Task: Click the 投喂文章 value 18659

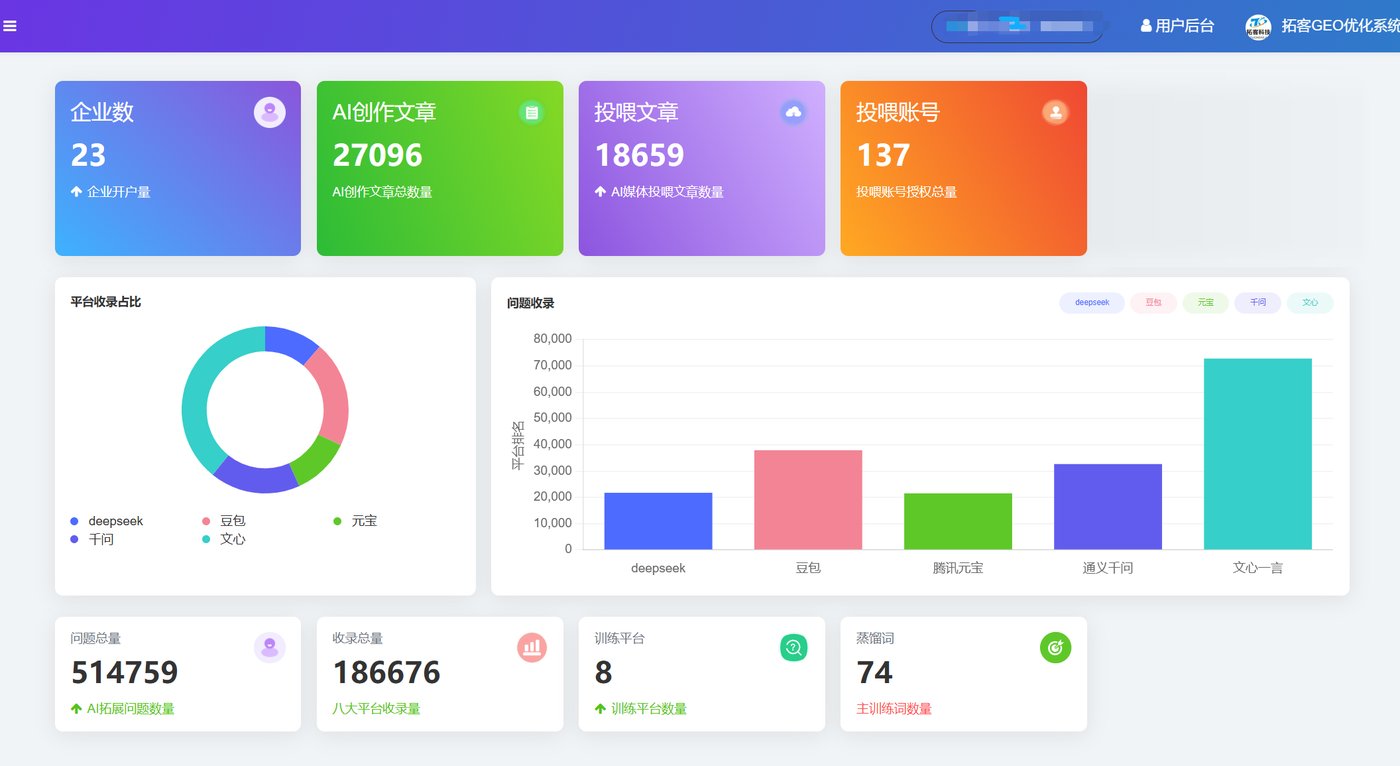Action: click(x=639, y=155)
